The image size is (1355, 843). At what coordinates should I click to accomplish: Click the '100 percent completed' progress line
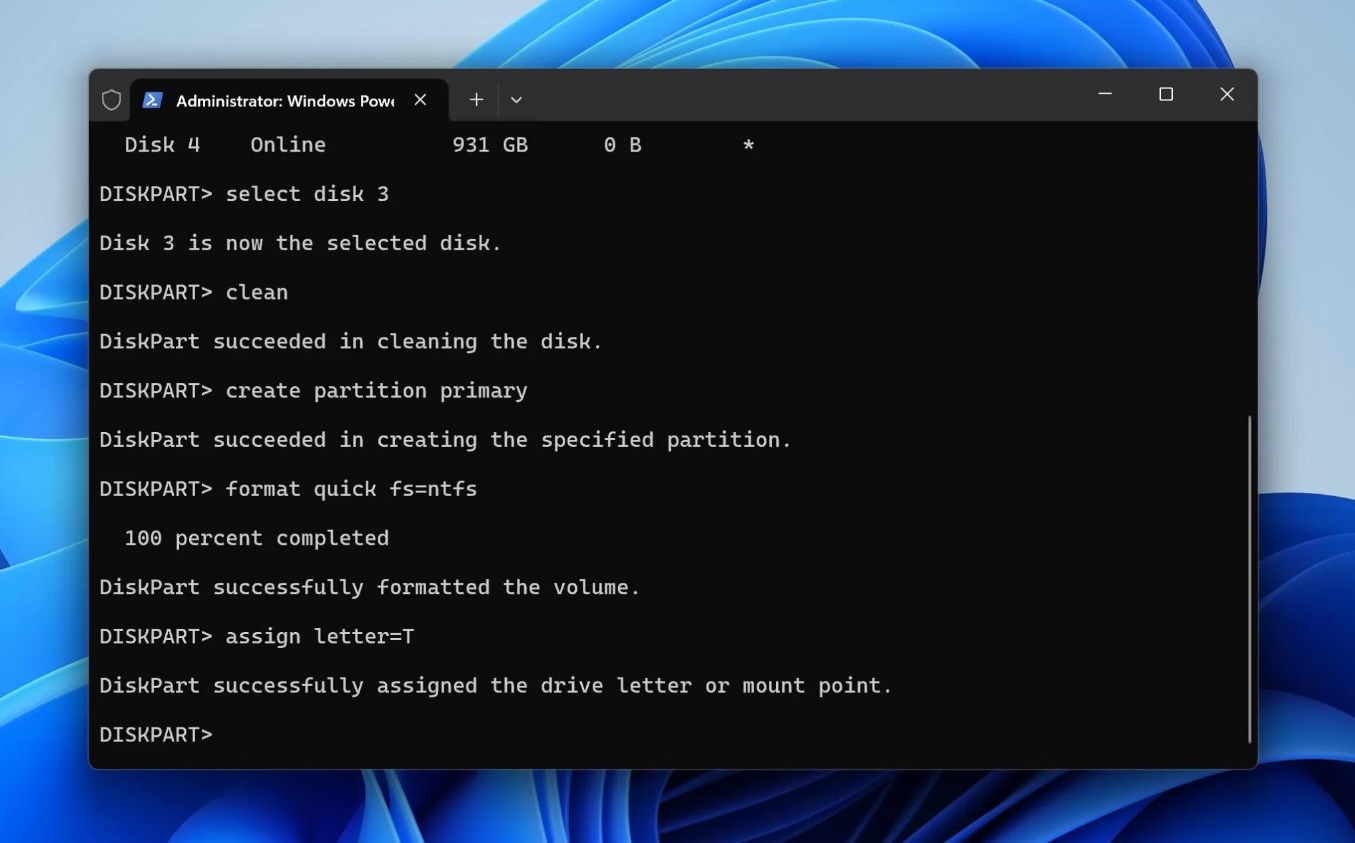coord(256,538)
